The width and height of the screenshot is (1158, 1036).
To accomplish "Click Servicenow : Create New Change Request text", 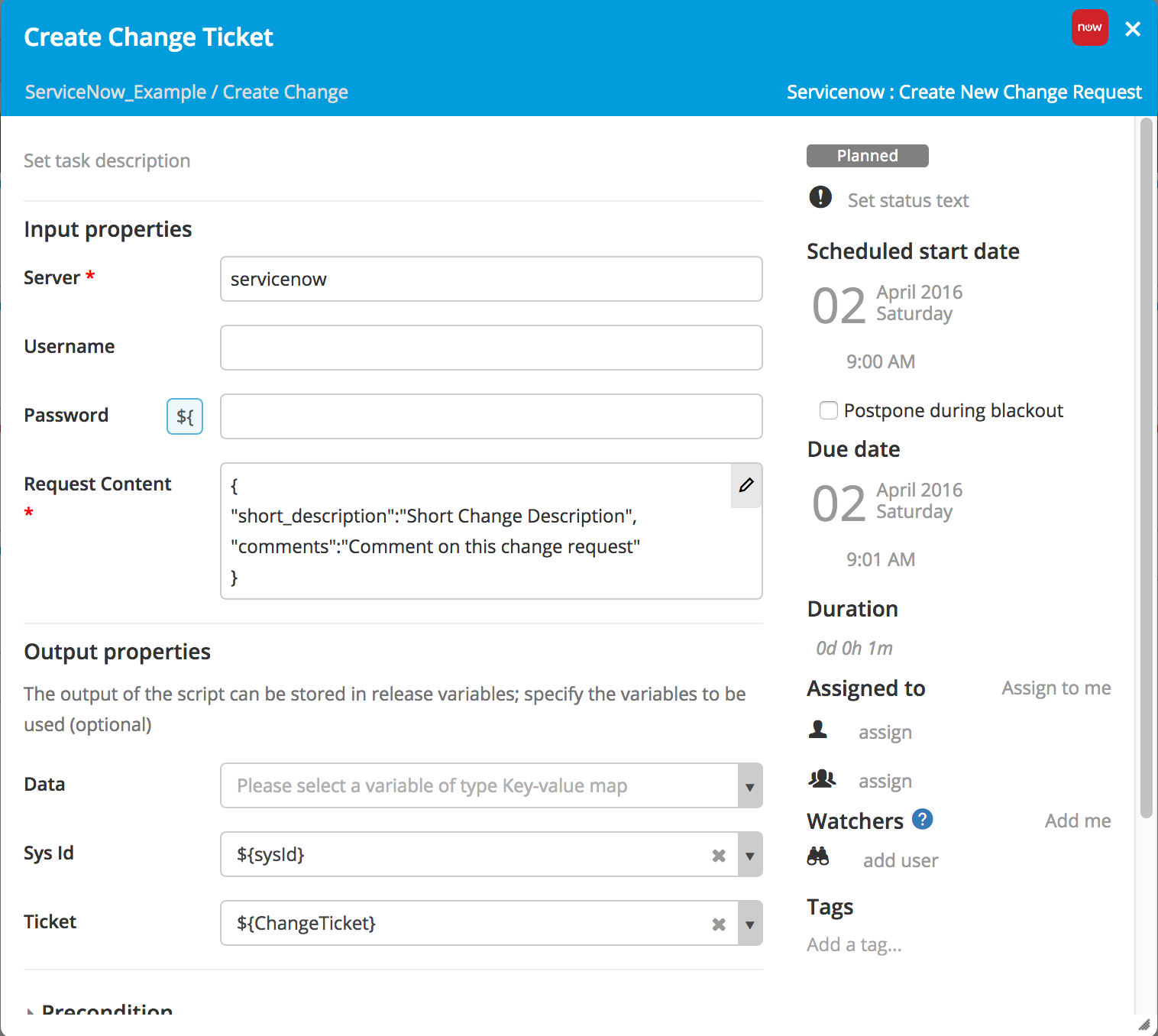I will (964, 92).
